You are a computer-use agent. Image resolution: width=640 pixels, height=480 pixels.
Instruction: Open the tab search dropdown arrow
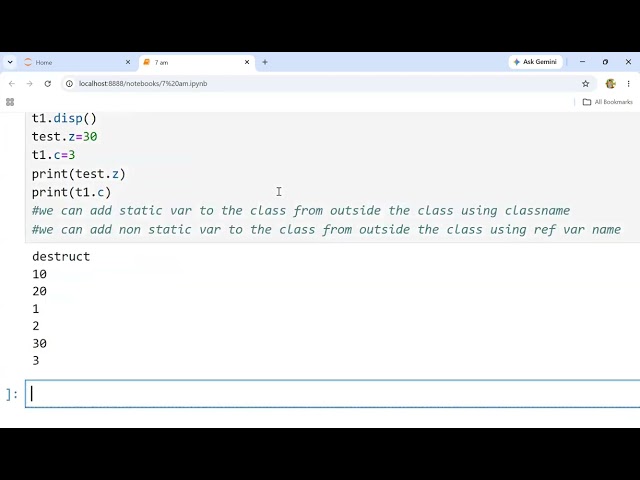click(x=10, y=62)
